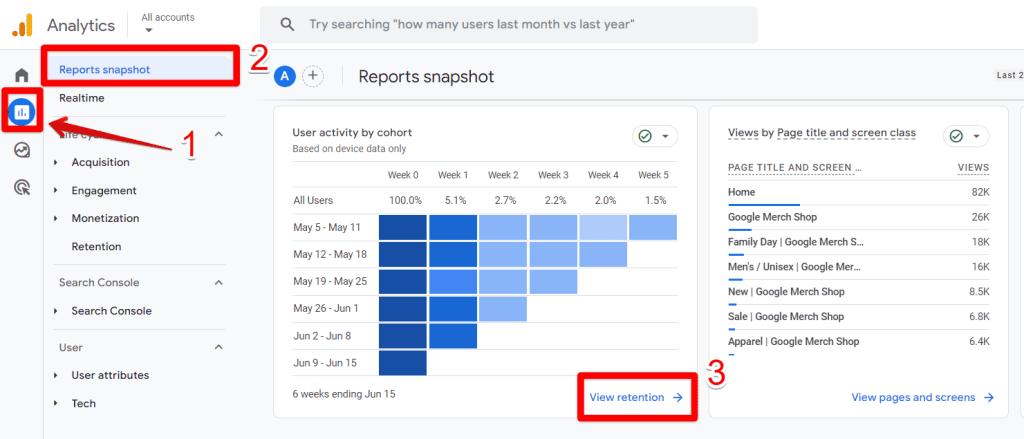
Task: Click the Home page title row
Action: pos(859,192)
